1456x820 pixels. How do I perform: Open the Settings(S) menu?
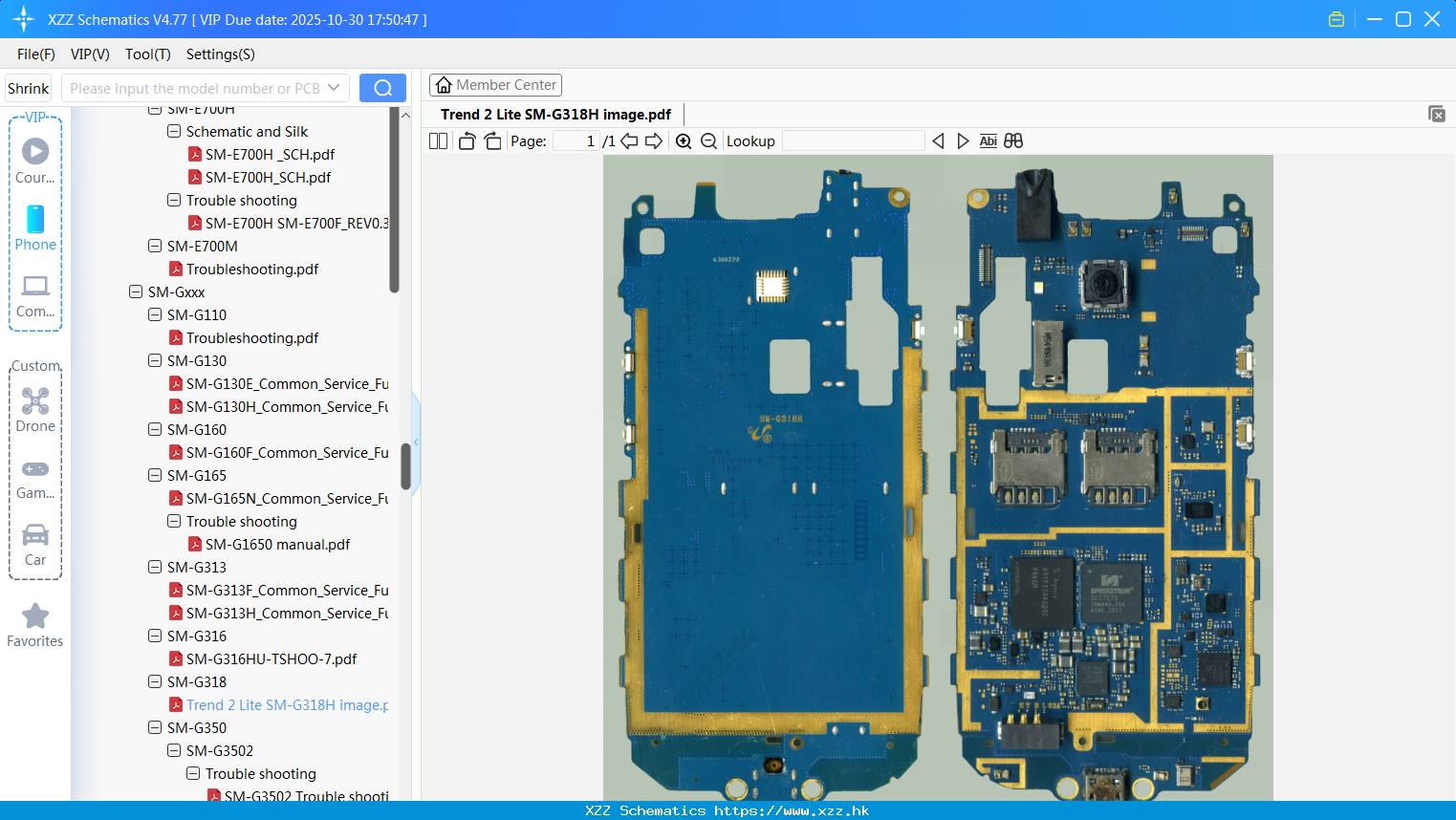pyautogui.click(x=221, y=54)
